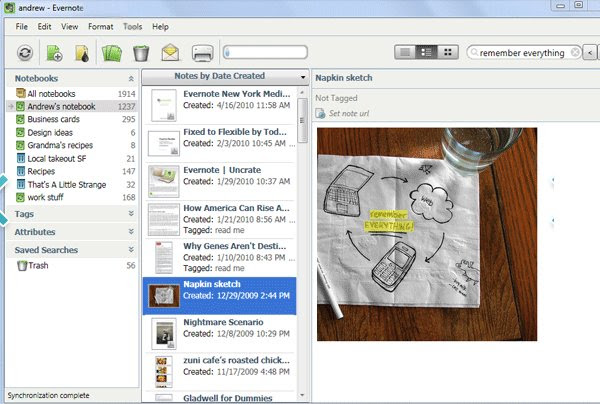
Task: Open the Help menu
Action: point(160,27)
